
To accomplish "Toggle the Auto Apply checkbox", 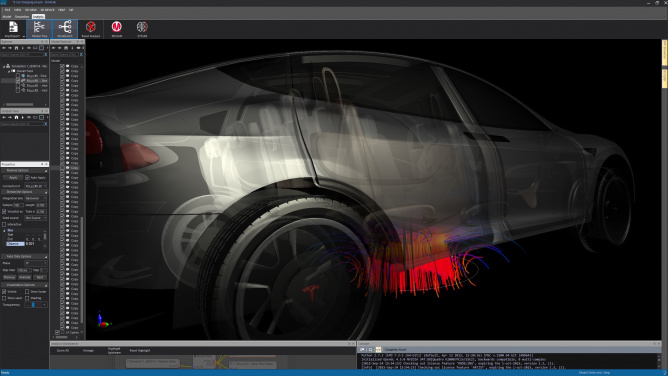I will coord(28,178).
